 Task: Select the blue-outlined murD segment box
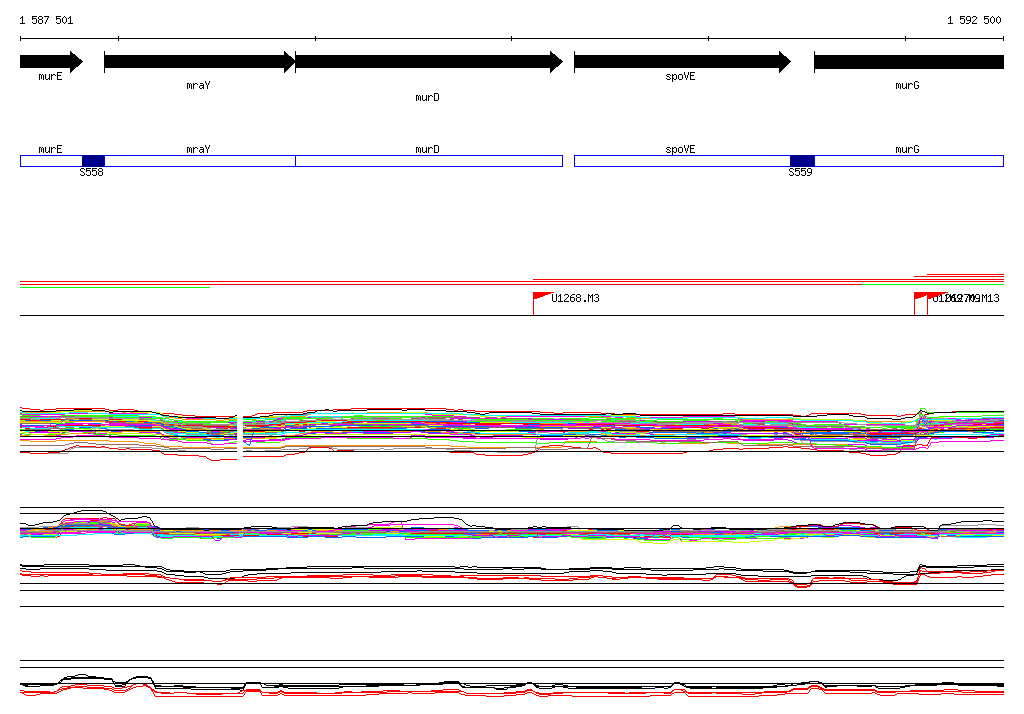429,161
